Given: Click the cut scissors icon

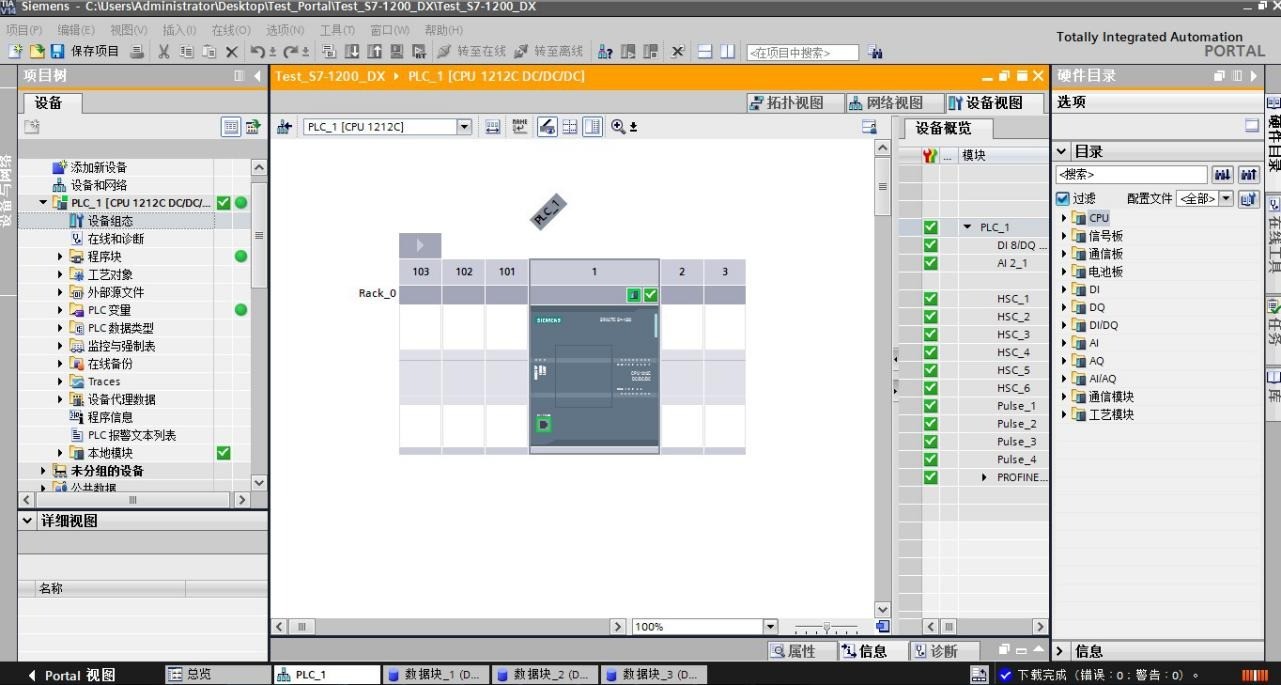Looking at the screenshot, I should coord(163,51).
